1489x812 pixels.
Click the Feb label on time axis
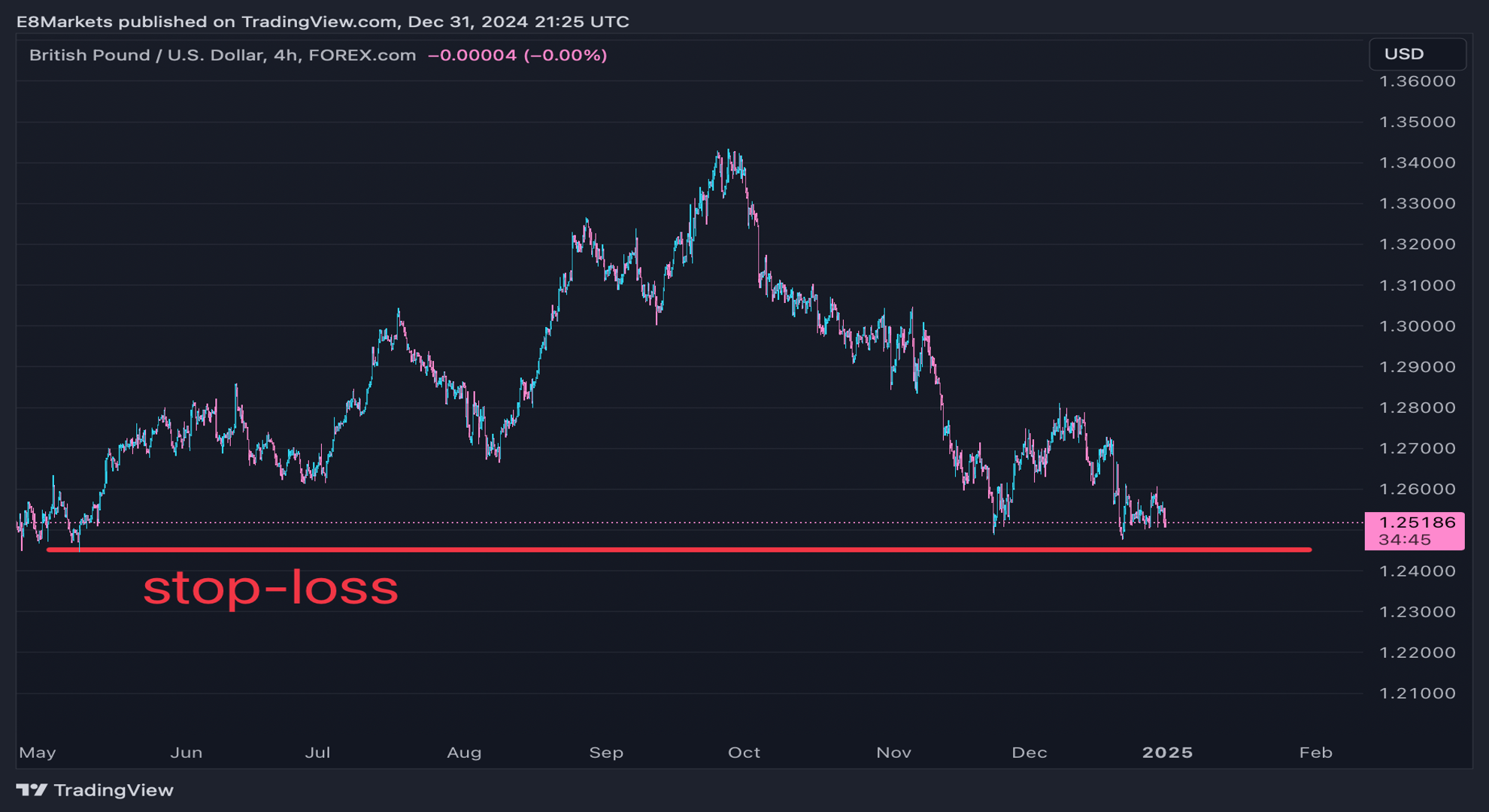pos(1316,753)
